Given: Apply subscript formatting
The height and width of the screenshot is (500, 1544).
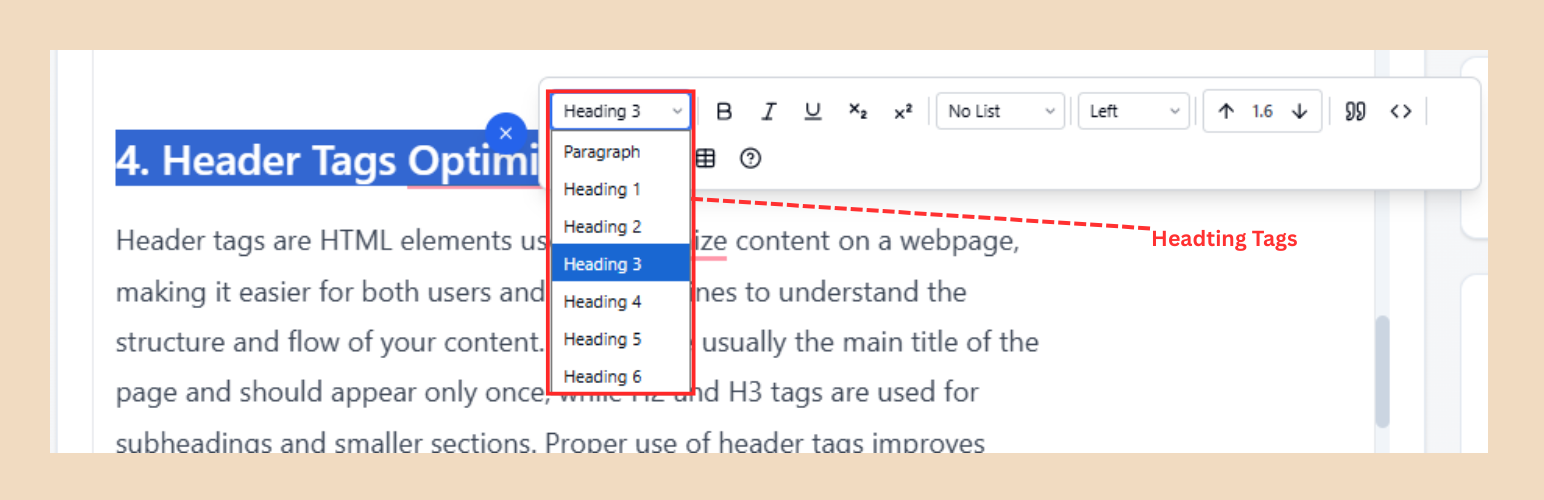Looking at the screenshot, I should [858, 111].
